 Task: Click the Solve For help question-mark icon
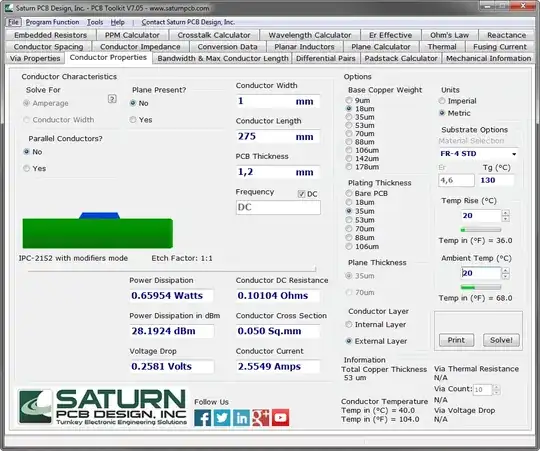112,99
